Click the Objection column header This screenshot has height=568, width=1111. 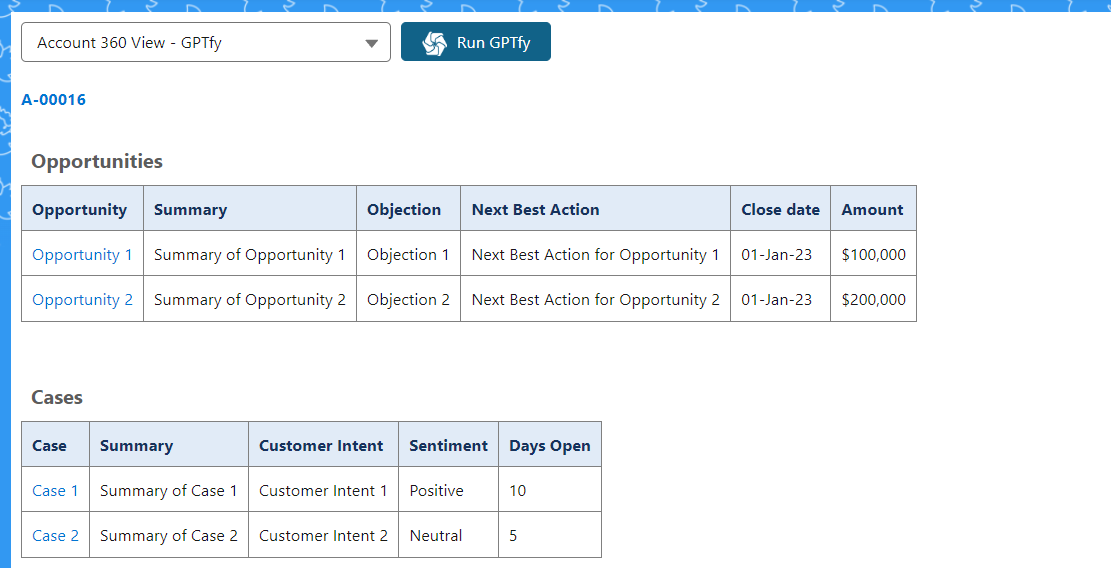point(404,210)
